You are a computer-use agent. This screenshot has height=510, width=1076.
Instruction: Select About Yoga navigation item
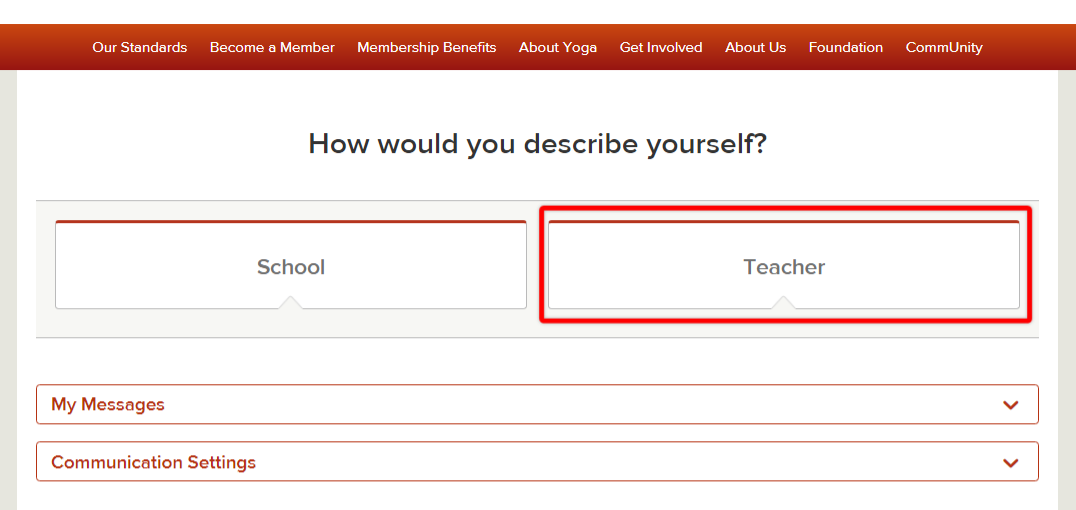(558, 47)
